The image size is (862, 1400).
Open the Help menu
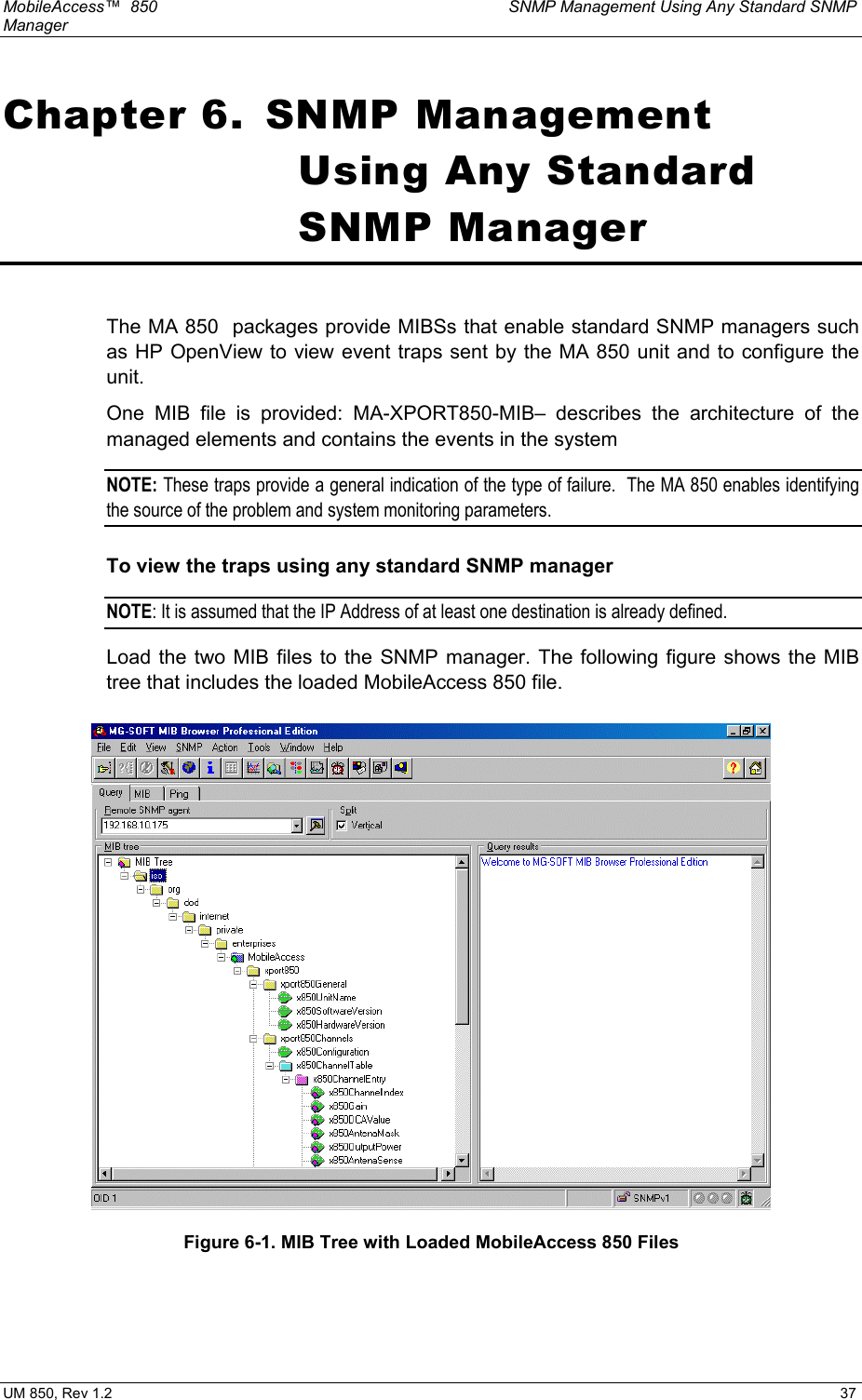click(333, 747)
